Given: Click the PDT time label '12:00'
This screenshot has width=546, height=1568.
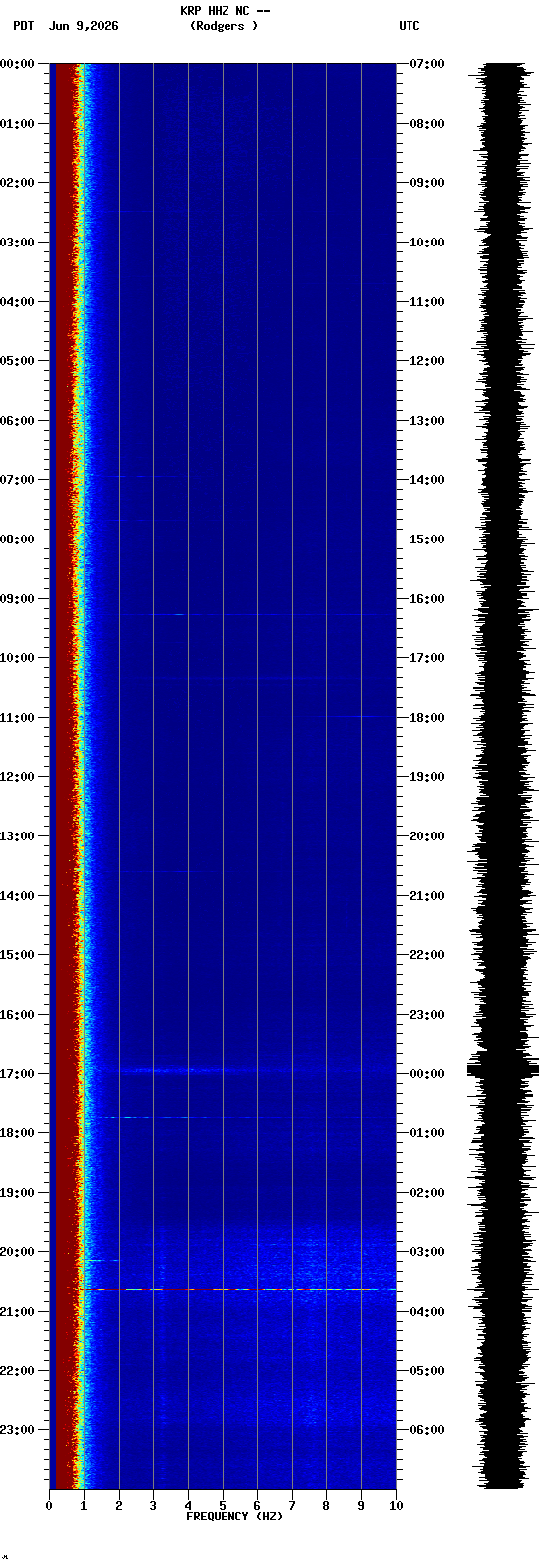Looking at the screenshot, I should (18, 777).
